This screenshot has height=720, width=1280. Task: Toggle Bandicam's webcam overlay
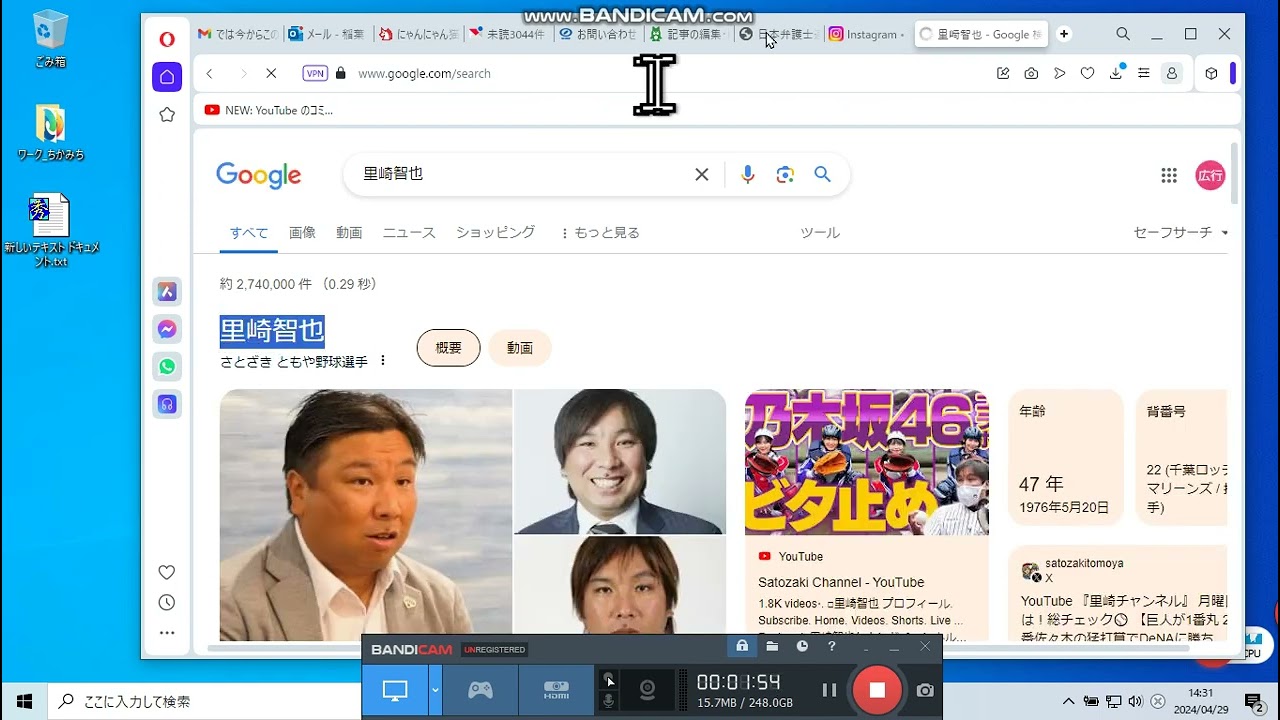pos(647,689)
